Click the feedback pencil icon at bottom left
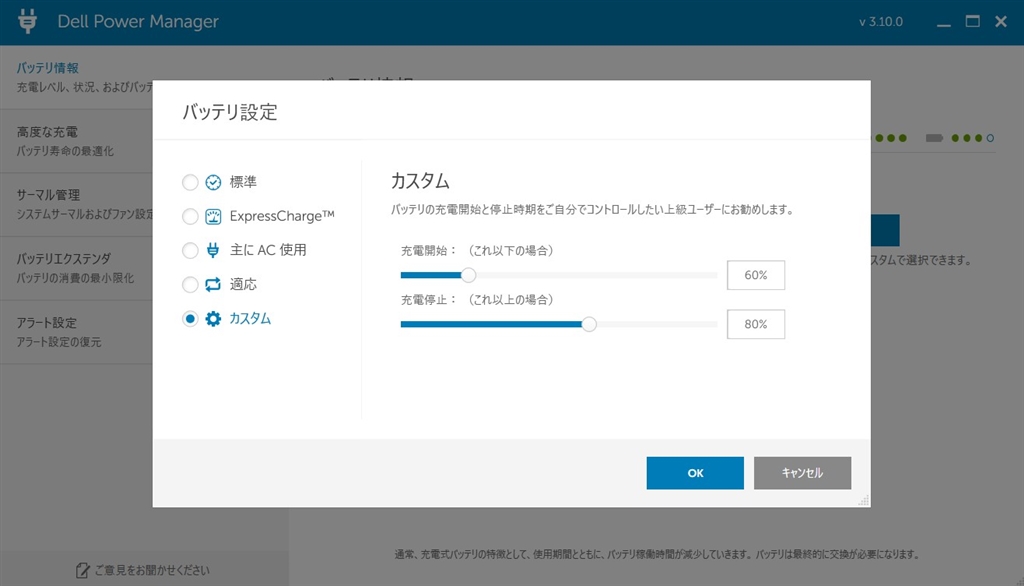 coord(83,570)
